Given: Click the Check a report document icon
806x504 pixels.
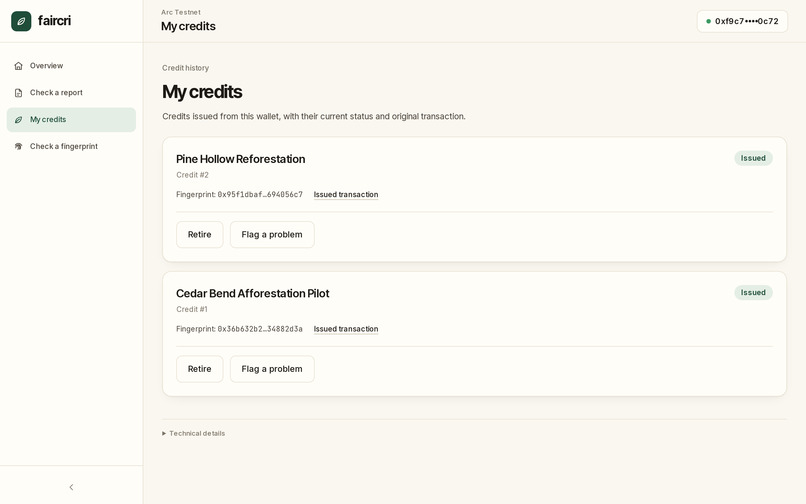Looking at the screenshot, I should (x=19, y=93).
